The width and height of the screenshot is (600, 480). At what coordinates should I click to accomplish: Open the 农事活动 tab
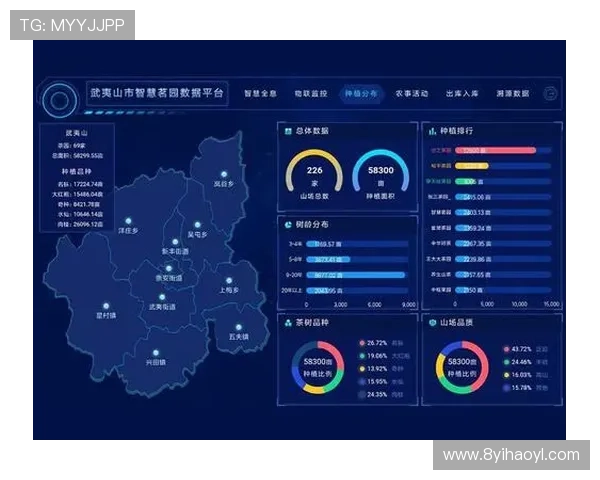click(412, 93)
